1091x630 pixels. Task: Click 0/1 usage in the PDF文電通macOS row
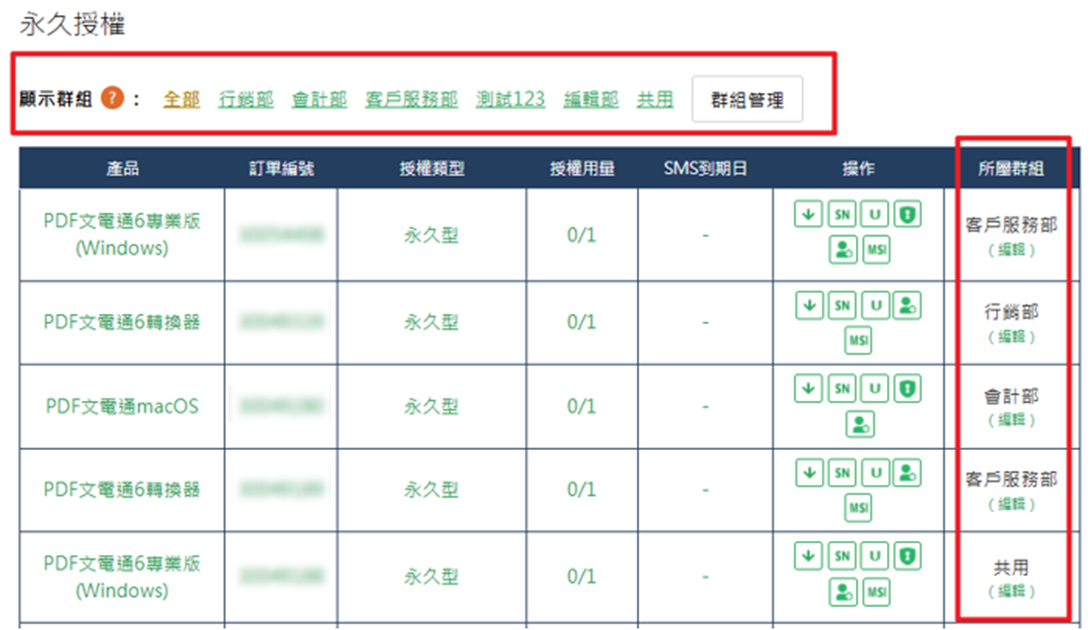tap(582, 406)
